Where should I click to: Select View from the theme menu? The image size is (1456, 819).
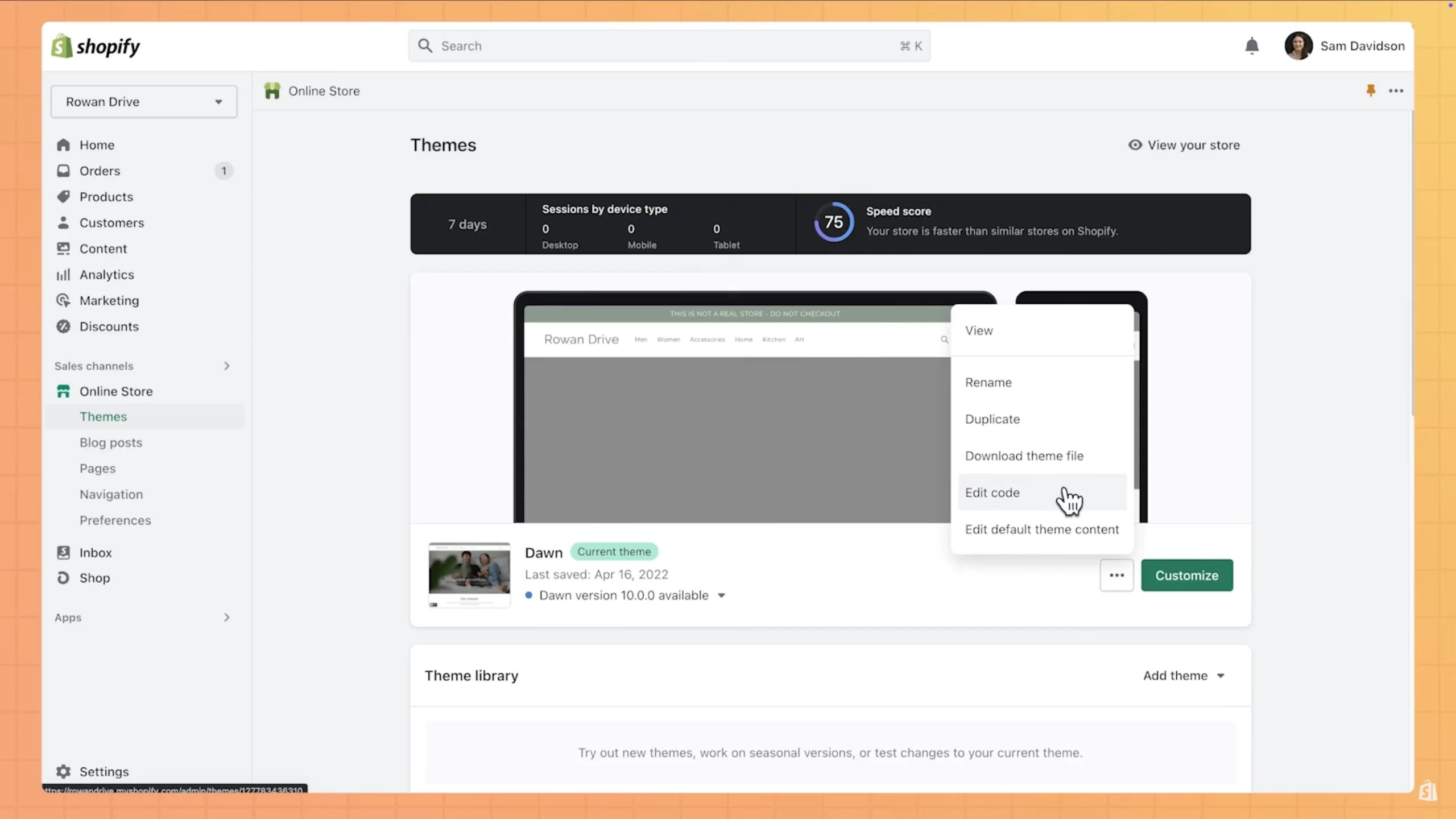(1042, 330)
